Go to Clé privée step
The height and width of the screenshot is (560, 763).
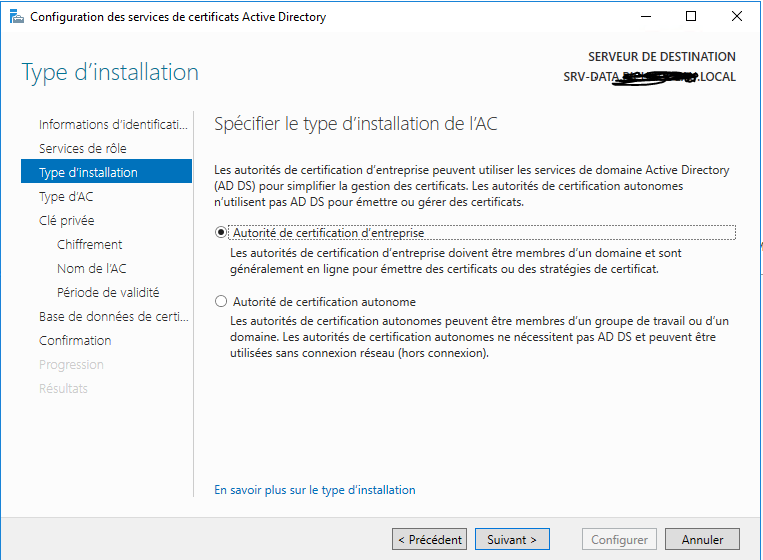tap(67, 220)
